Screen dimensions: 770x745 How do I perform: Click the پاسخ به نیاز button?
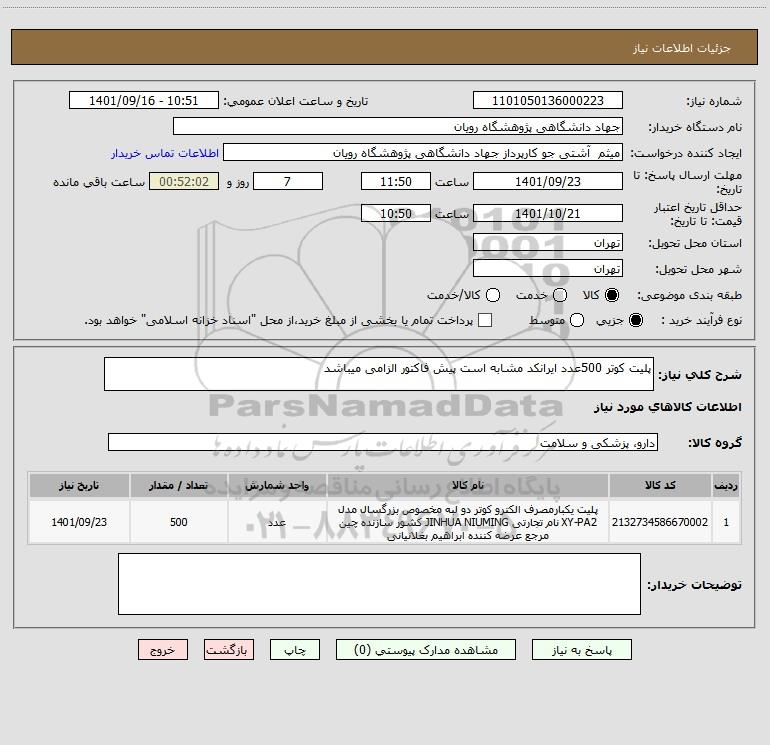pyautogui.click(x=581, y=650)
